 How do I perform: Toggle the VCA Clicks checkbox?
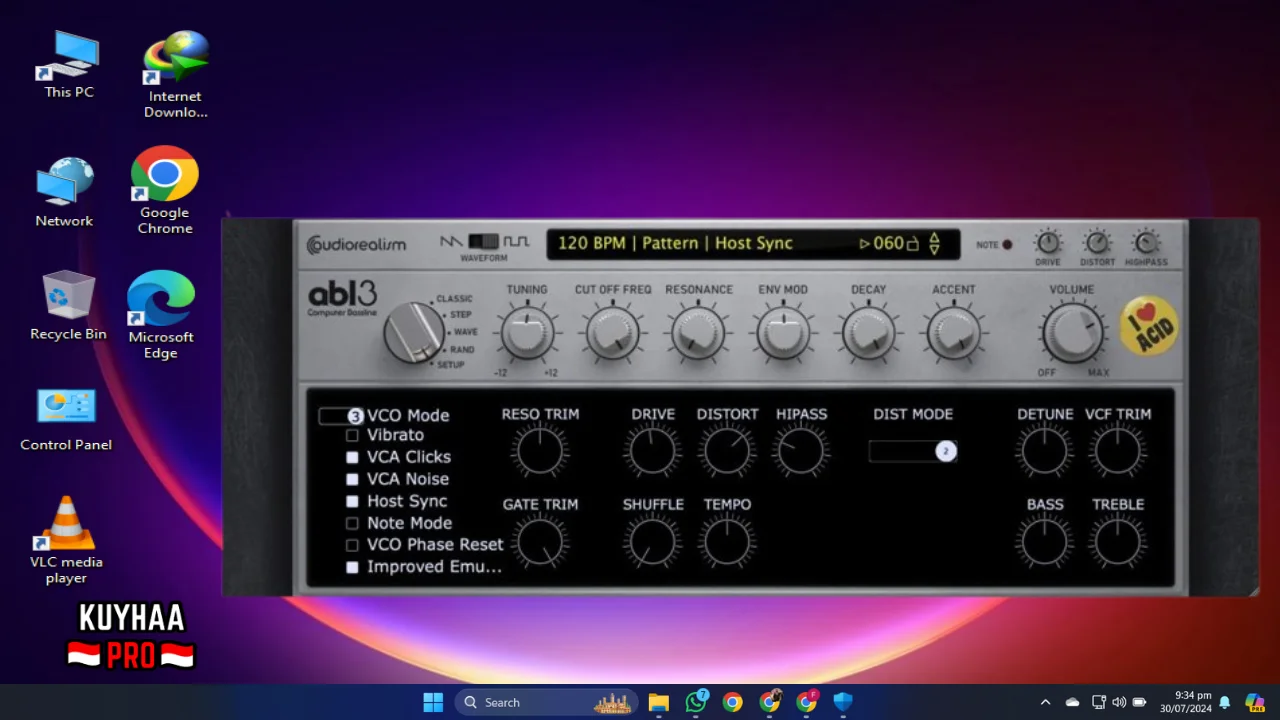point(352,457)
